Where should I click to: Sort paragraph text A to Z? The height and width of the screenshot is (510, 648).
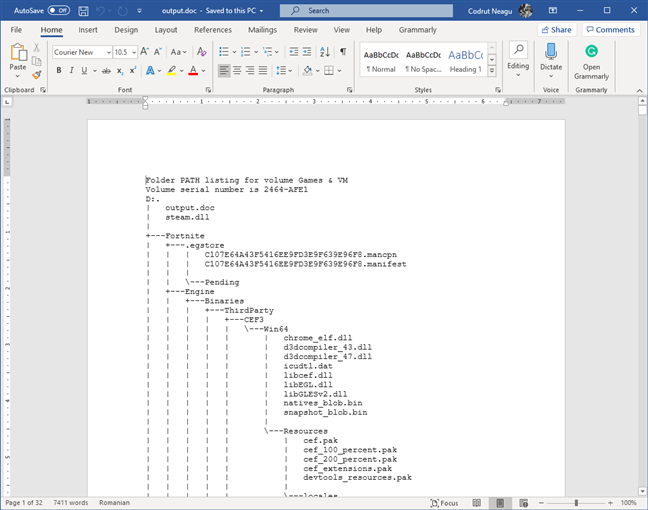point(325,52)
